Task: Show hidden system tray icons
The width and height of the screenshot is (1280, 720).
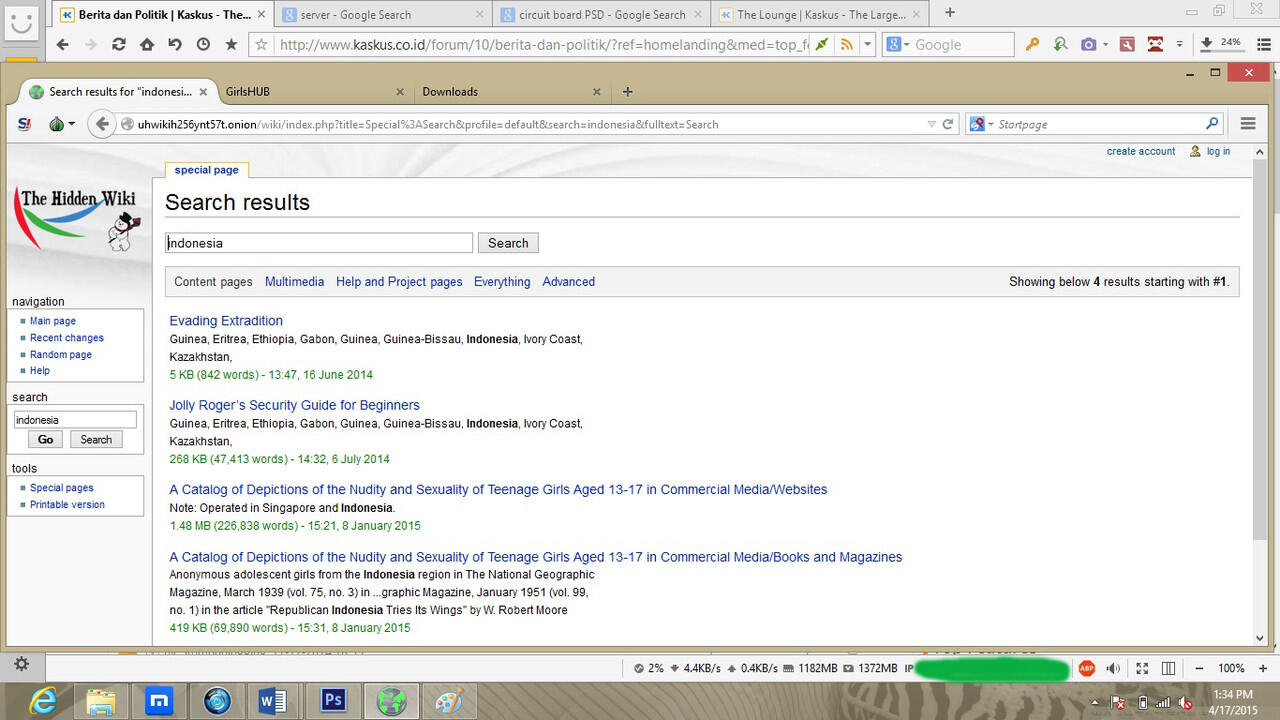Action: click(x=1095, y=702)
